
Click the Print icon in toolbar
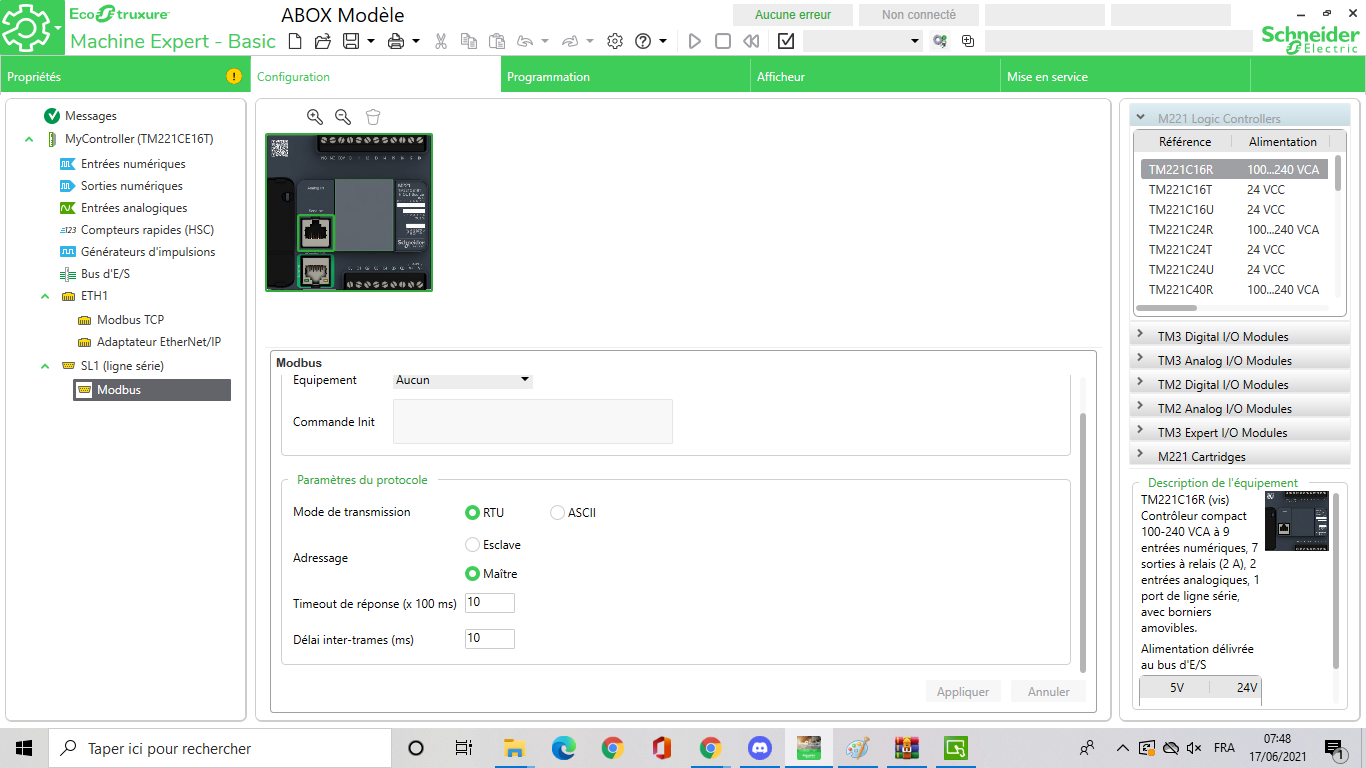pyautogui.click(x=396, y=41)
